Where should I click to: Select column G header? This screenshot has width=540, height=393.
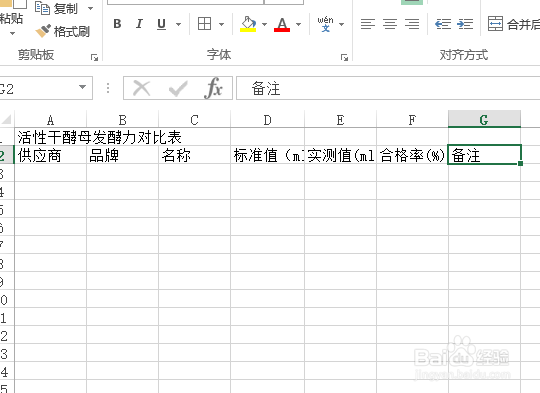[484, 119]
